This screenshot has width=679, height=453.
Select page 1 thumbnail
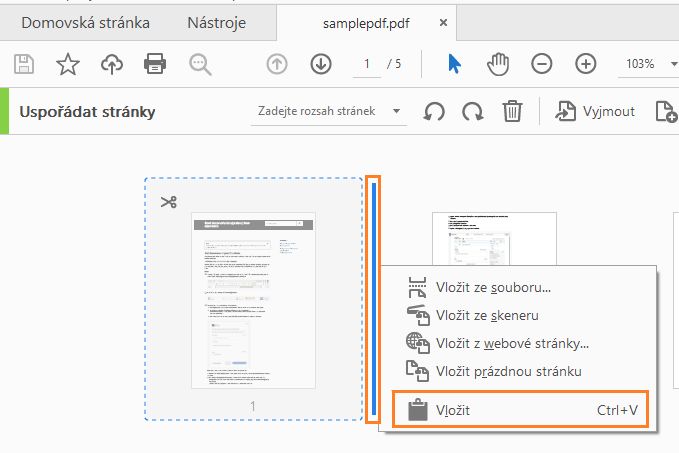coord(253,300)
